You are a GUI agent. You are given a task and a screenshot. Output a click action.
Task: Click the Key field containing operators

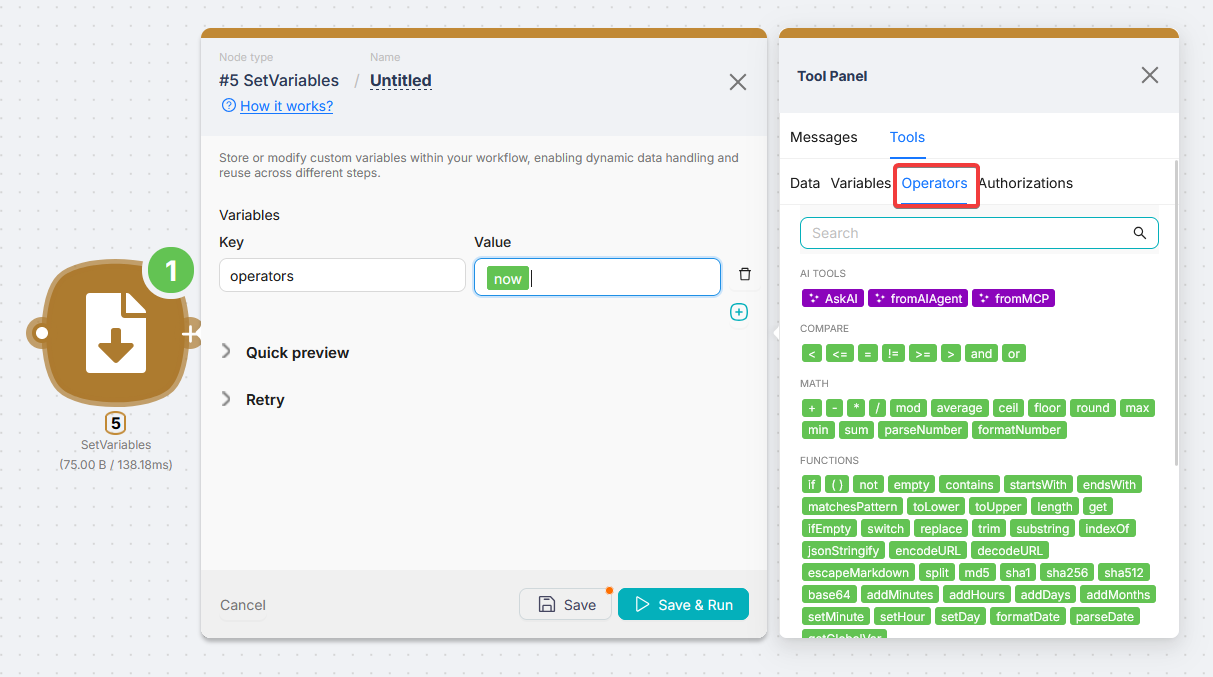342,276
